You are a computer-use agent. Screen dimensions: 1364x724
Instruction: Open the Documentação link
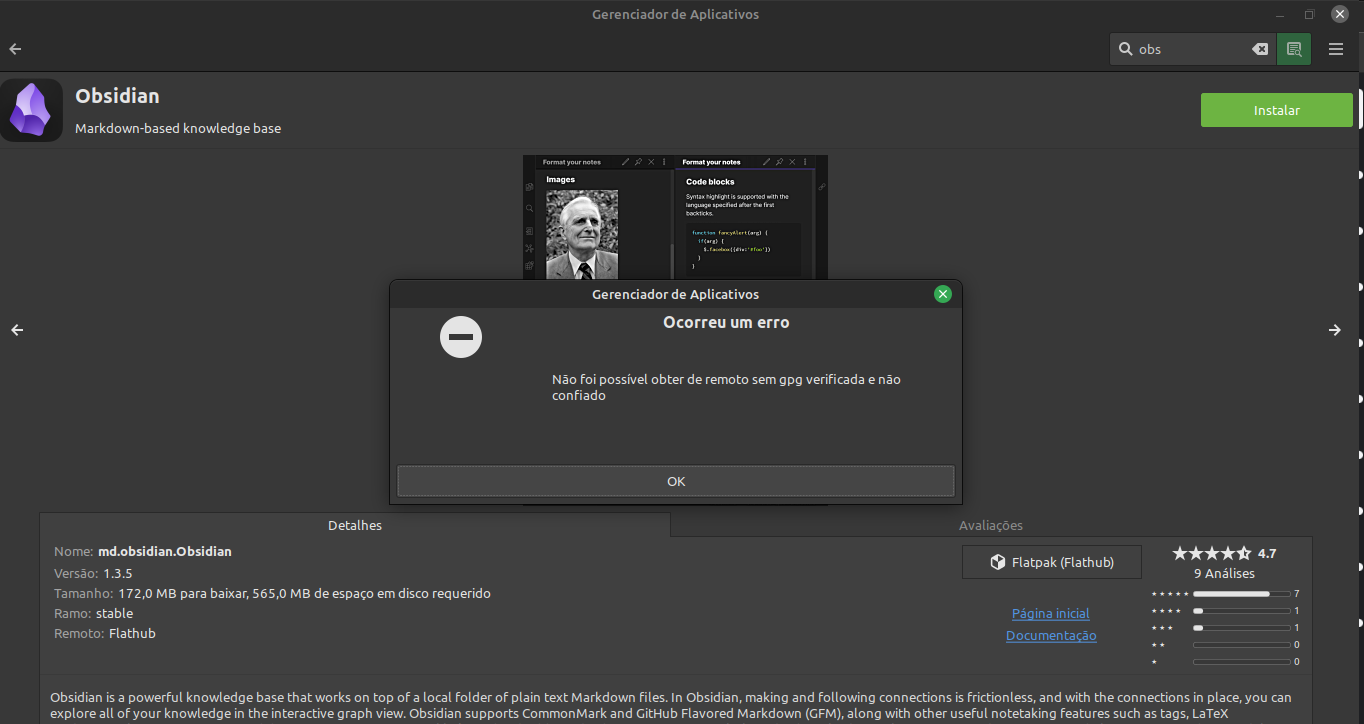click(x=1051, y=635)
